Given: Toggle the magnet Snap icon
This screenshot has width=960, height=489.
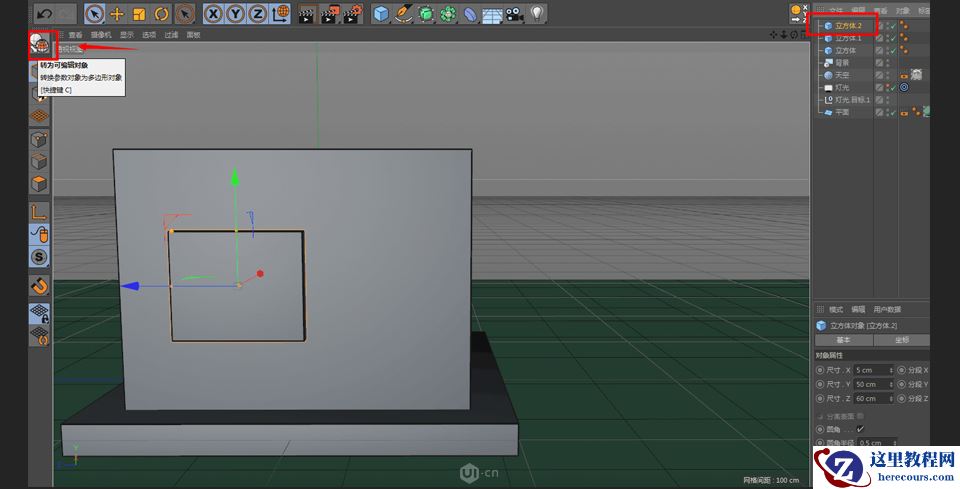Looking at the screenshot, I should 39,285.
